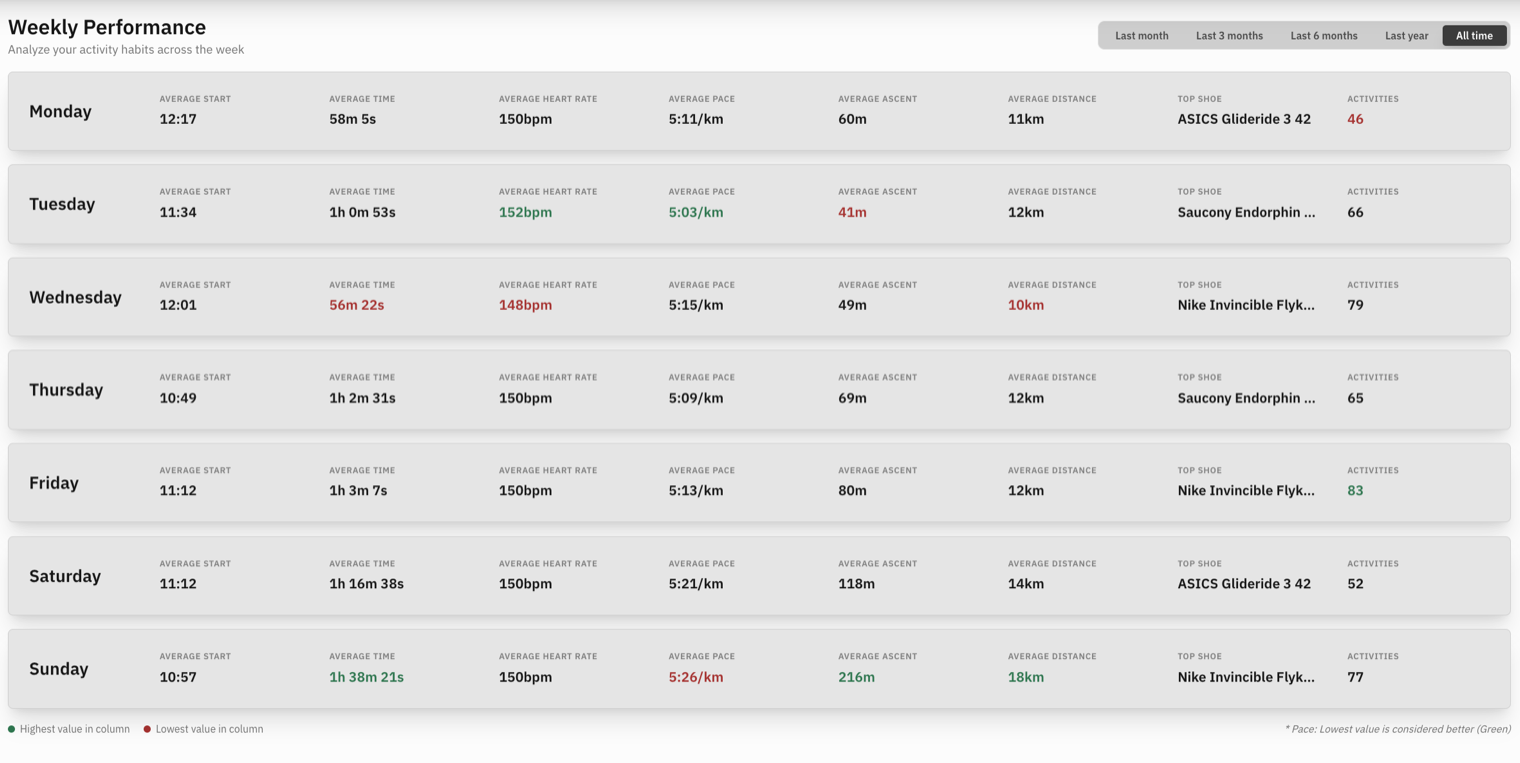This screenshot has width=1520, height=763.
Task: Click Tuesday's pace 5:03/km
Action: coord(696,212)
